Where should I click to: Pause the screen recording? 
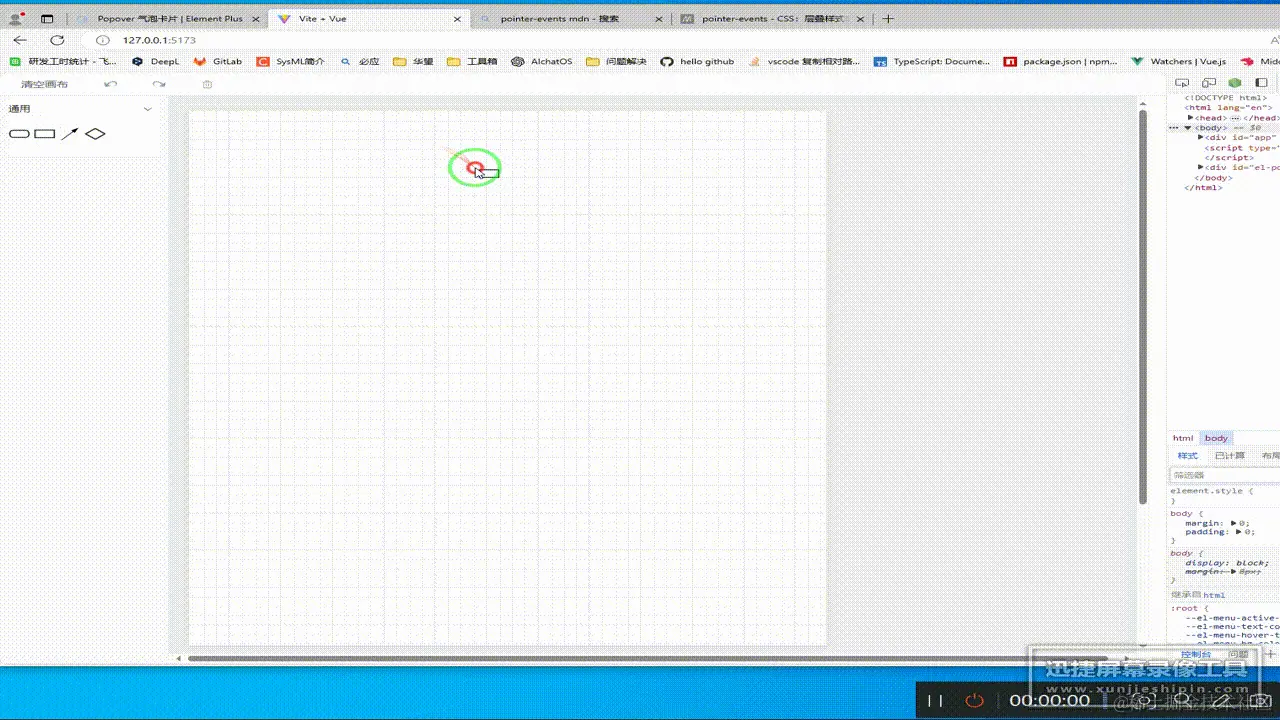coord(936,701)
